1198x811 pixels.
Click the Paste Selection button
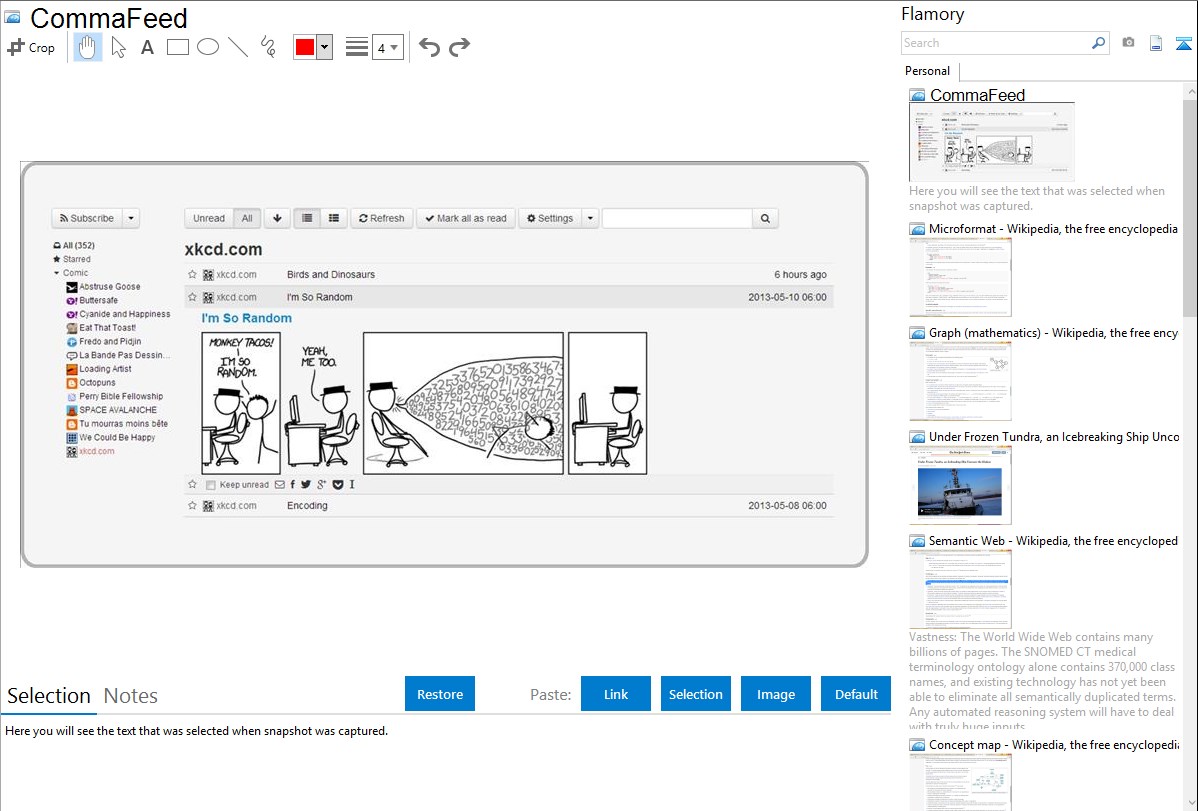point(696,694)
